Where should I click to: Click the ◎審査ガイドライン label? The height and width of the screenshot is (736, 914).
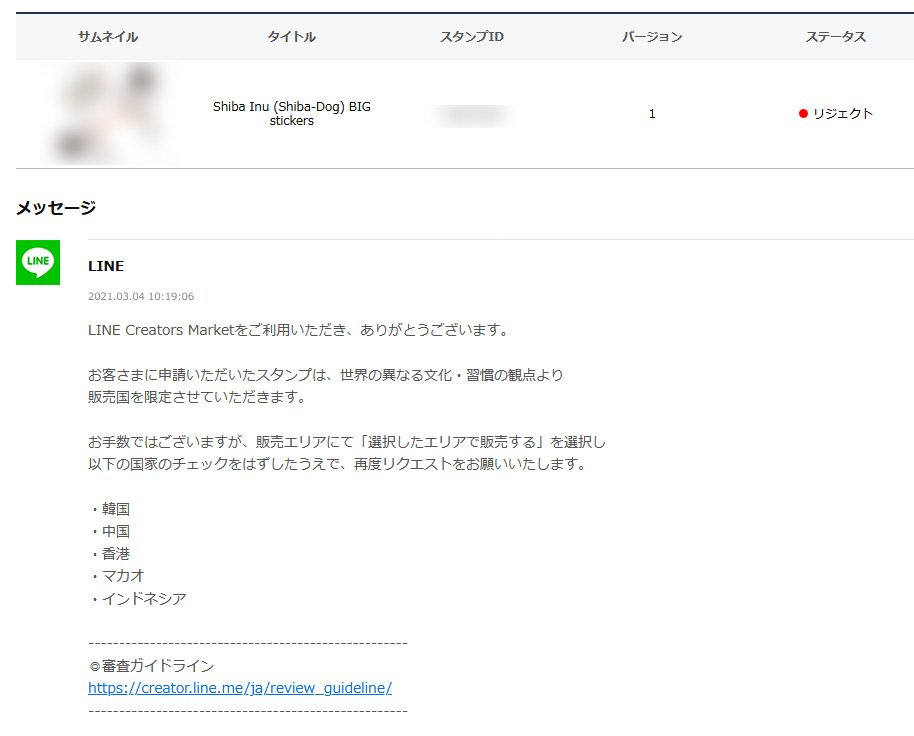tap(152, 665)
